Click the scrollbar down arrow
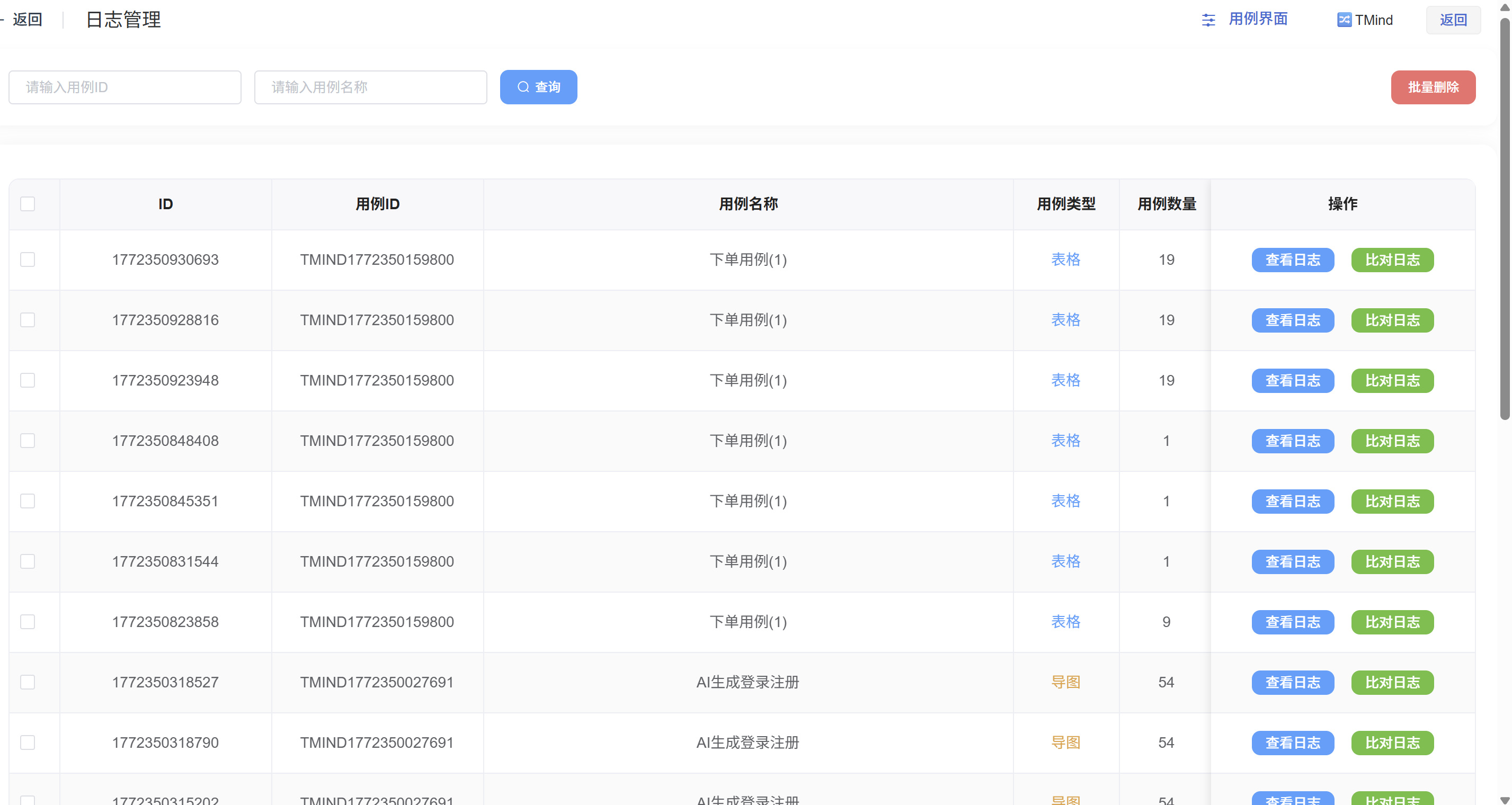 click(1505, 799)
